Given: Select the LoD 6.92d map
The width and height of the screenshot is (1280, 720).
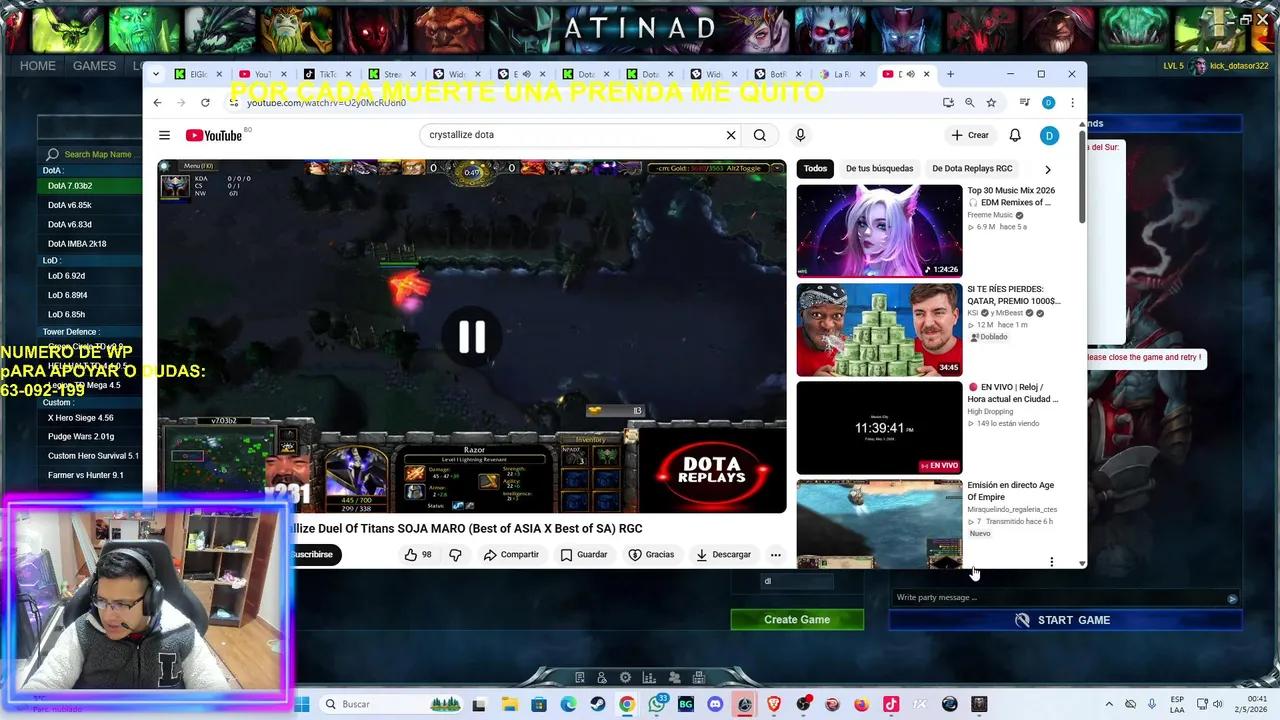Looking at the screenshot, I should click(x=90, y=276).
